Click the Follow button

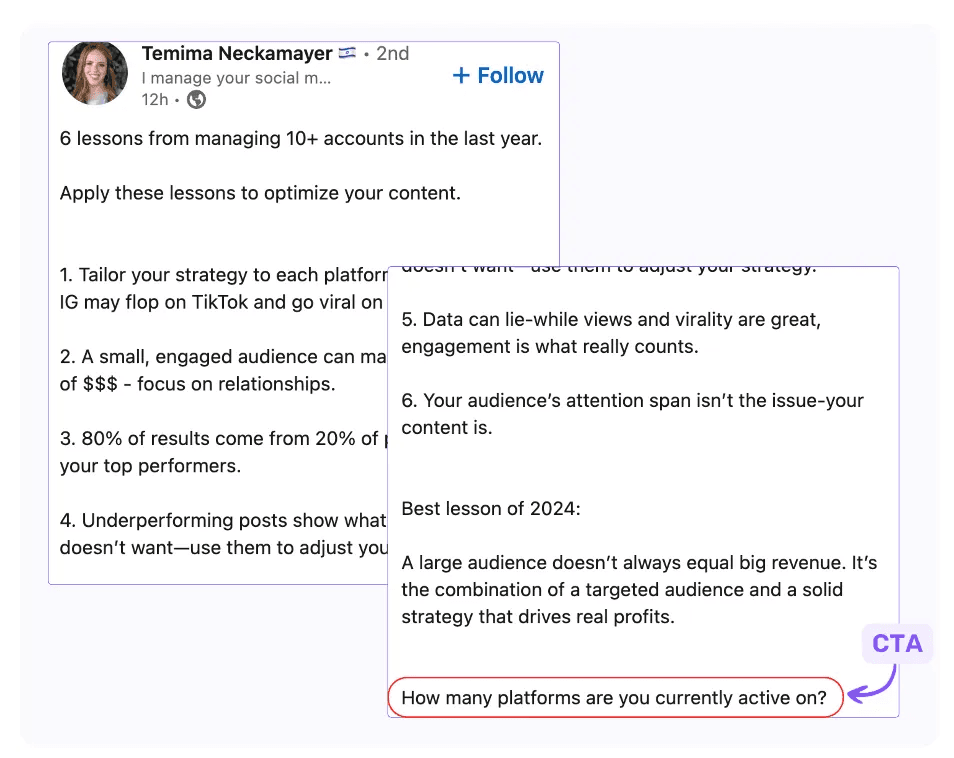498,75
